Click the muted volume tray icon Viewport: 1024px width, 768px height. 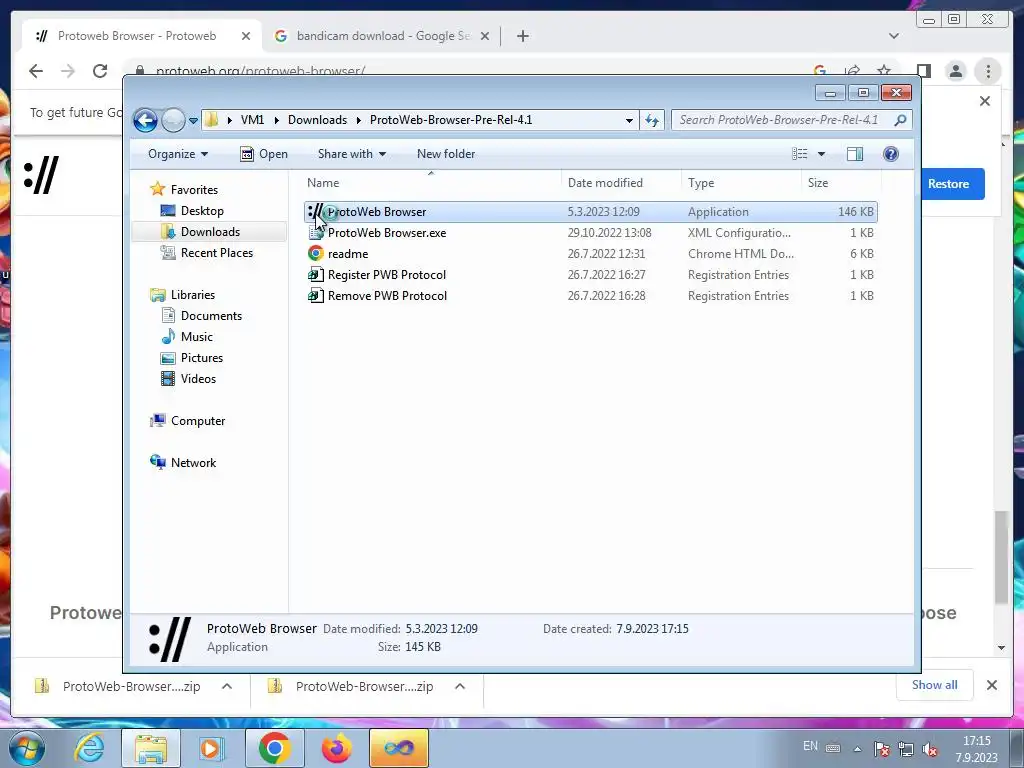click(x=930, y=749)
